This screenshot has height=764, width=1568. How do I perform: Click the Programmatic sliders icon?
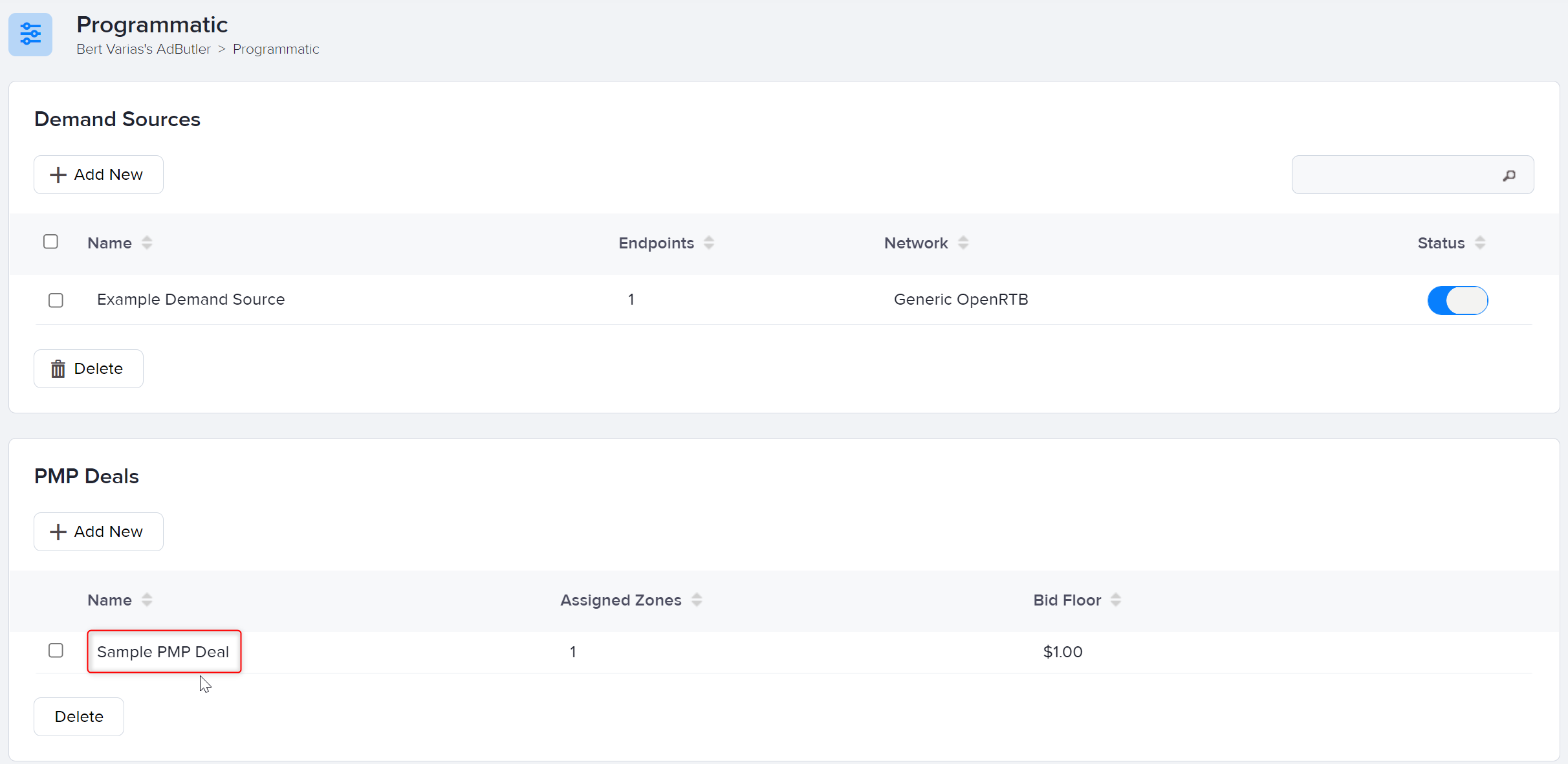(30, 34)
